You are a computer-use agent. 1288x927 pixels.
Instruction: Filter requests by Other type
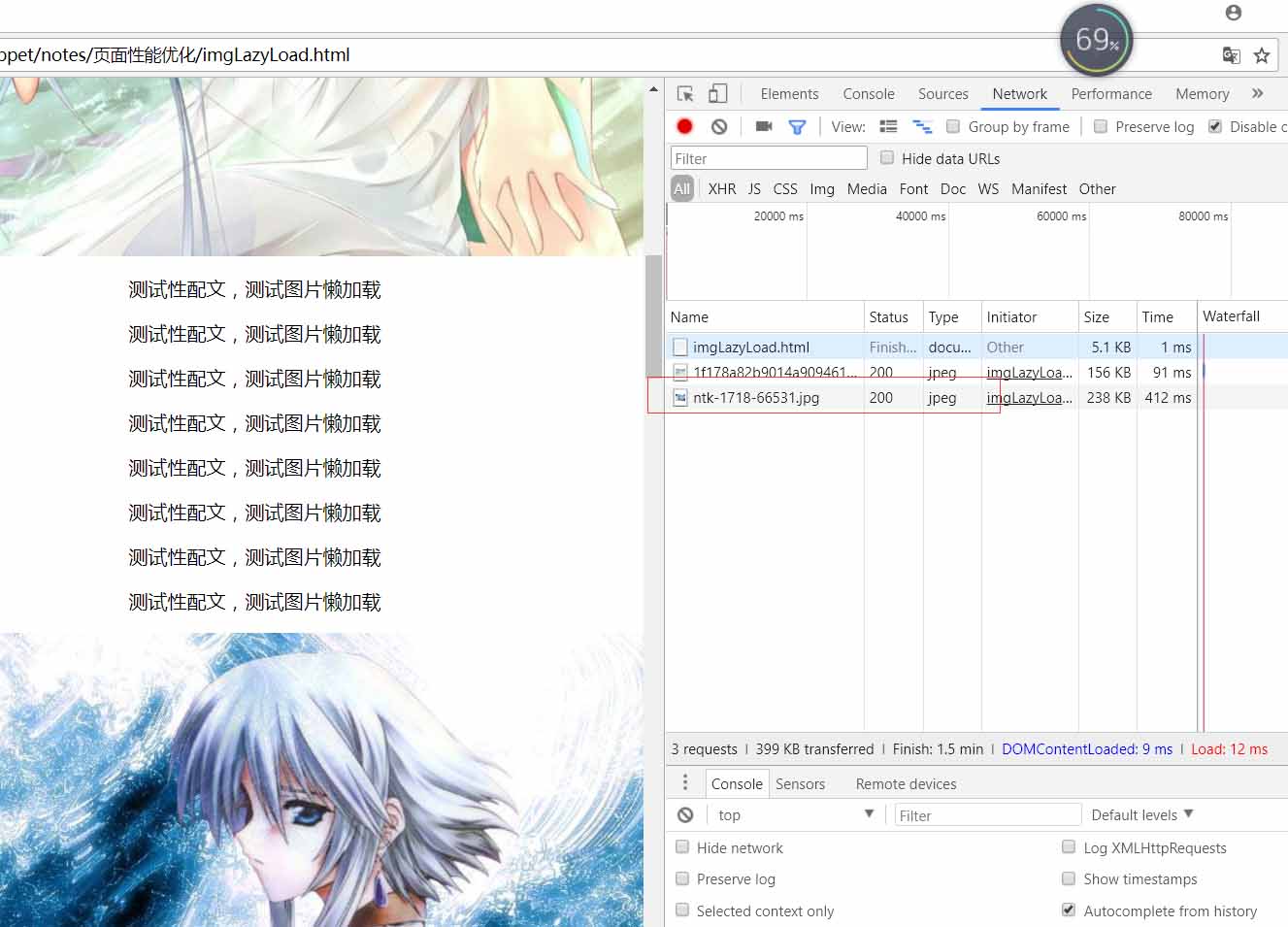pyautogui.click(x=1097, y=189)
